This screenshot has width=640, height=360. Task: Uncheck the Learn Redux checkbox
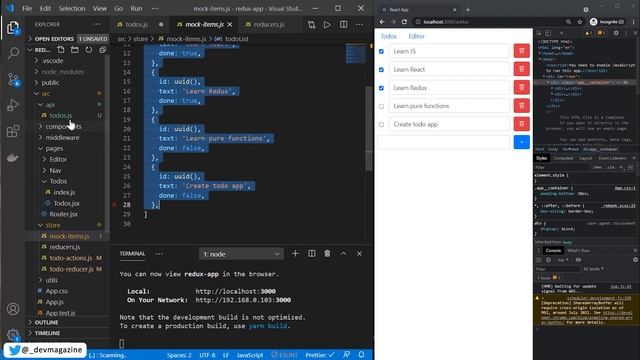(381, 88)
